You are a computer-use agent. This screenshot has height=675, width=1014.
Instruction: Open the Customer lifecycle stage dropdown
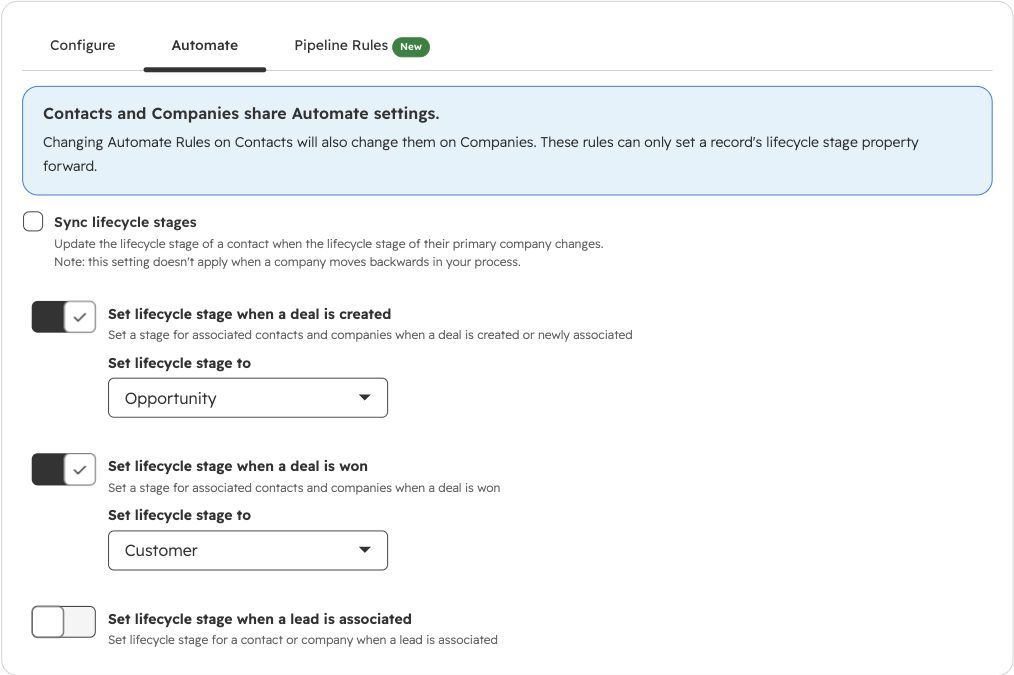(248, 550)
